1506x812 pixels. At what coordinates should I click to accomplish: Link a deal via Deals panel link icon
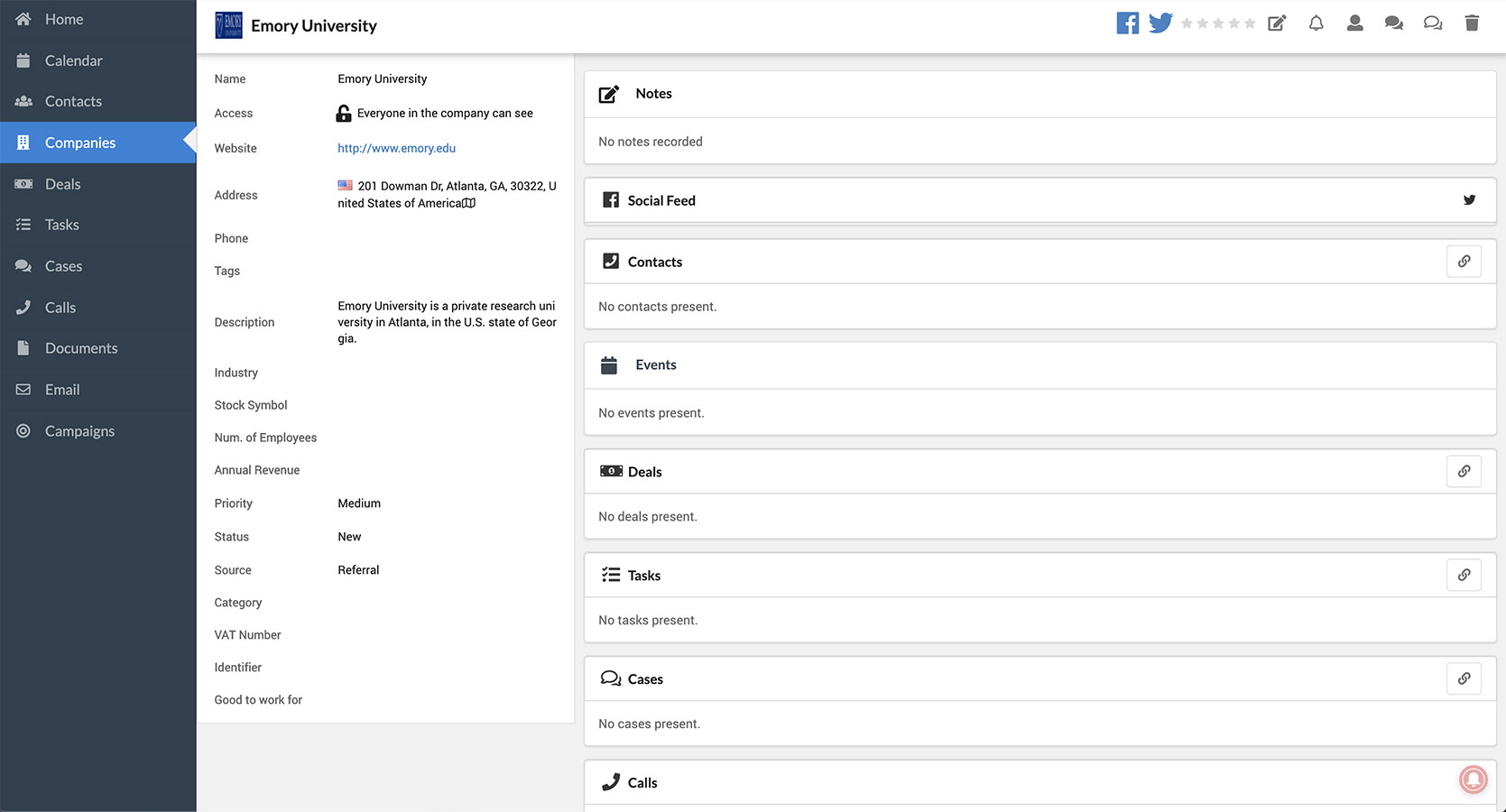pyautogui.click(x=1464, y=471)
